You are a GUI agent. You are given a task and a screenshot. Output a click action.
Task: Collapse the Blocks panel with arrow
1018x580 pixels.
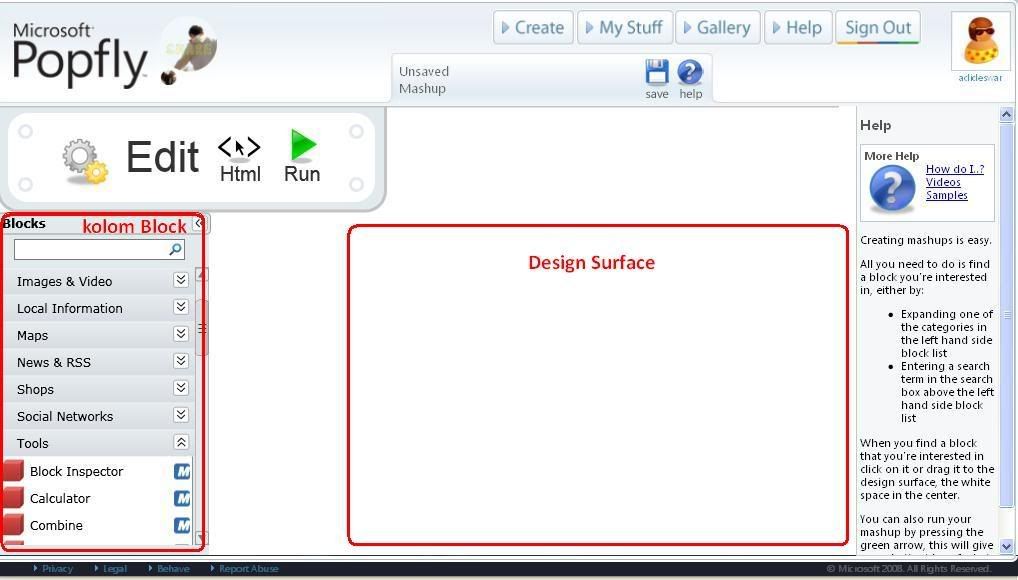tap(200, 223)
